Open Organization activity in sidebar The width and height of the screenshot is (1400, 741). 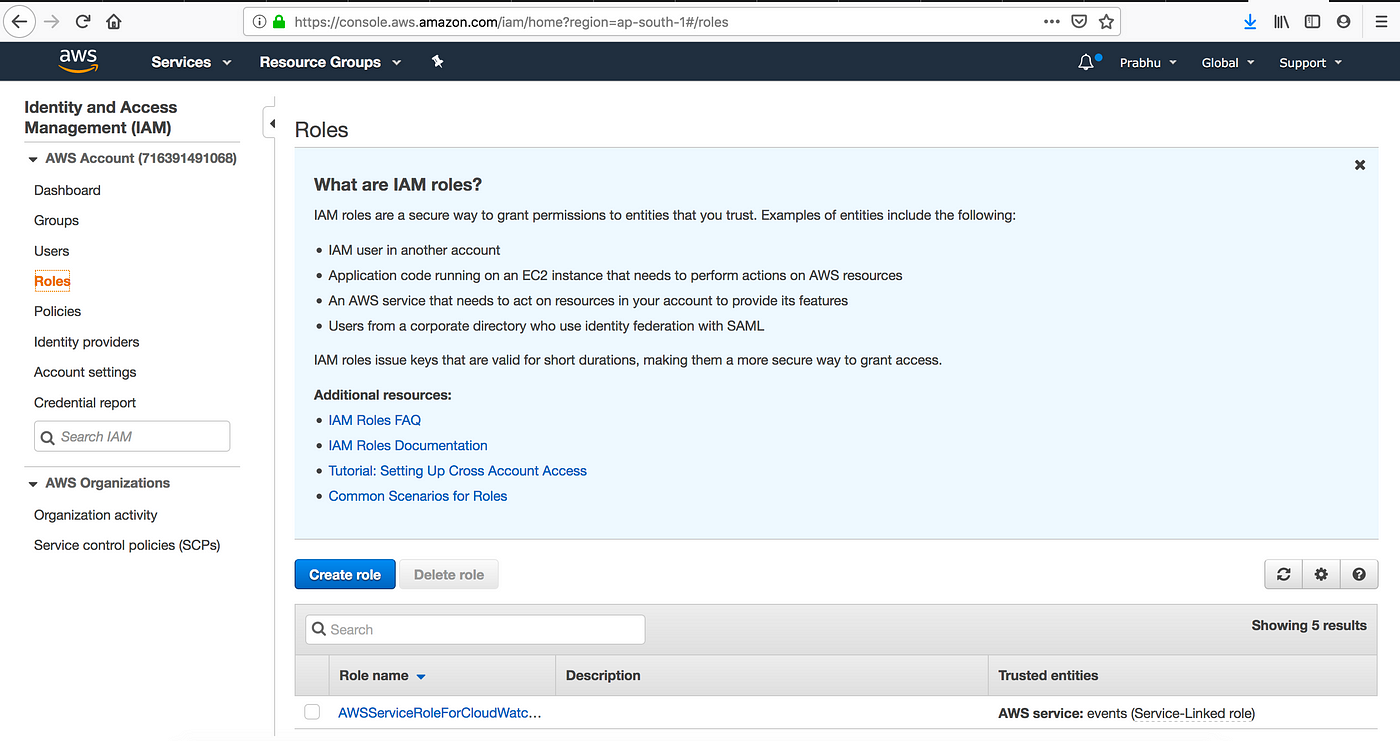(x=95, y=515)
